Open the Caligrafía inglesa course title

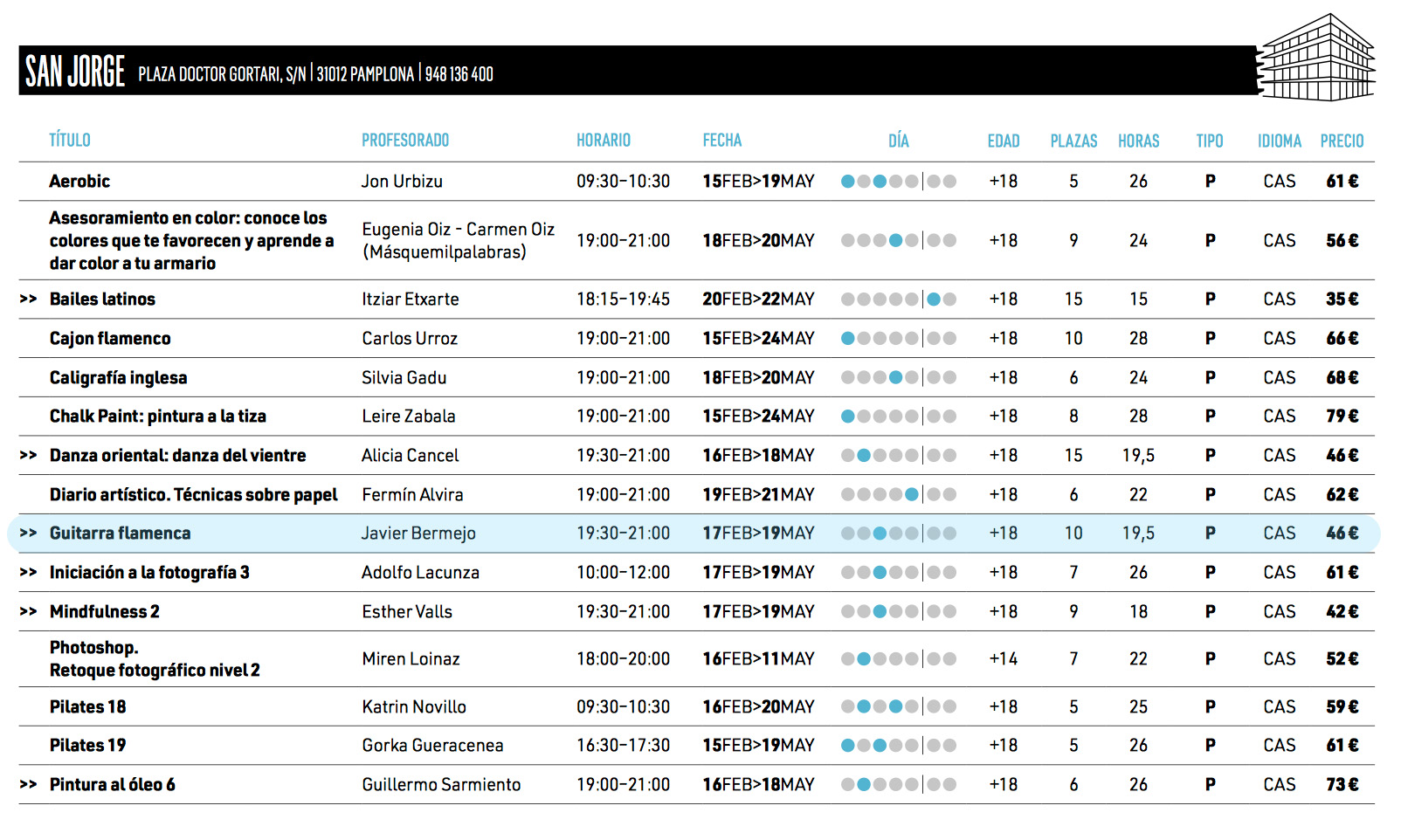[x=118, y=378]
